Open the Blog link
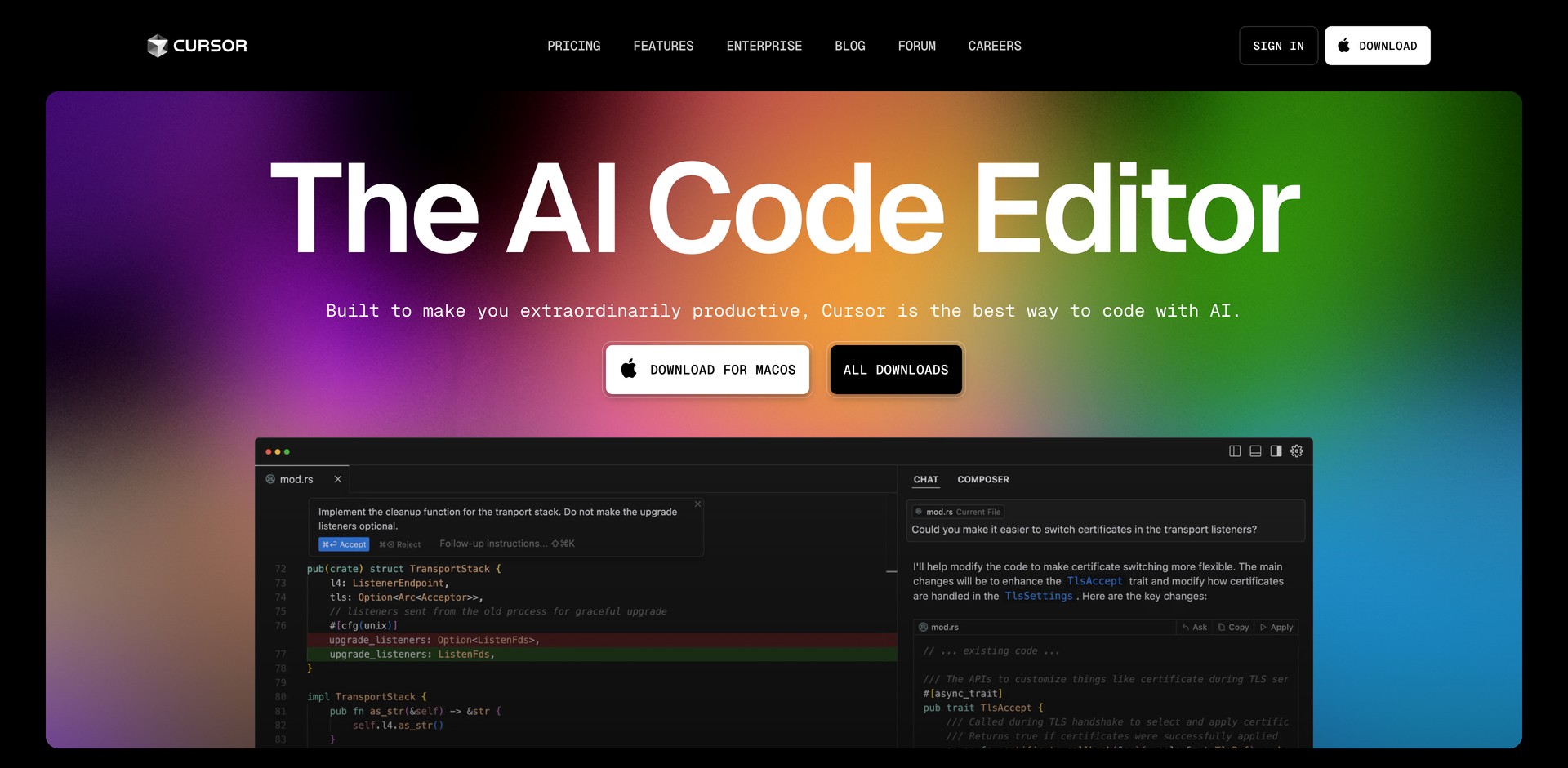Viewport: 1568px width, 768px height. click(x=849, y=46)
